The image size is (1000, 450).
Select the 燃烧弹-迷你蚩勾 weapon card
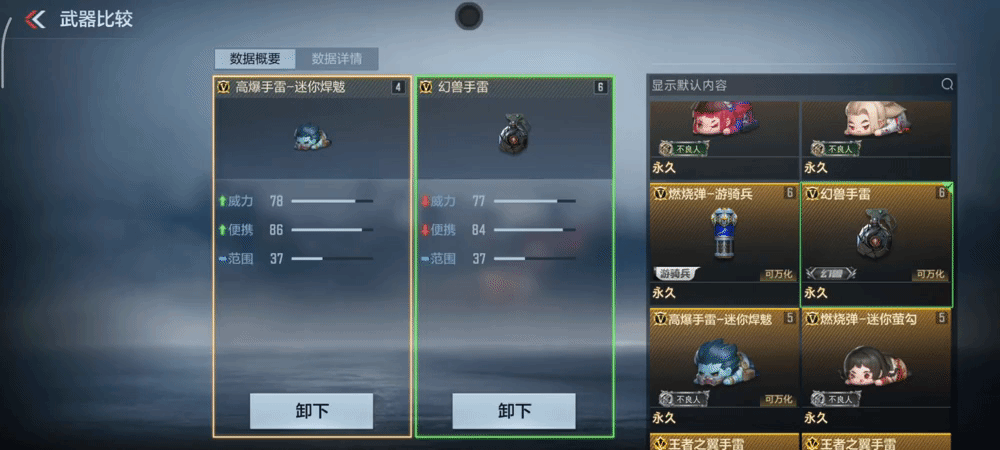click(876, 370)
